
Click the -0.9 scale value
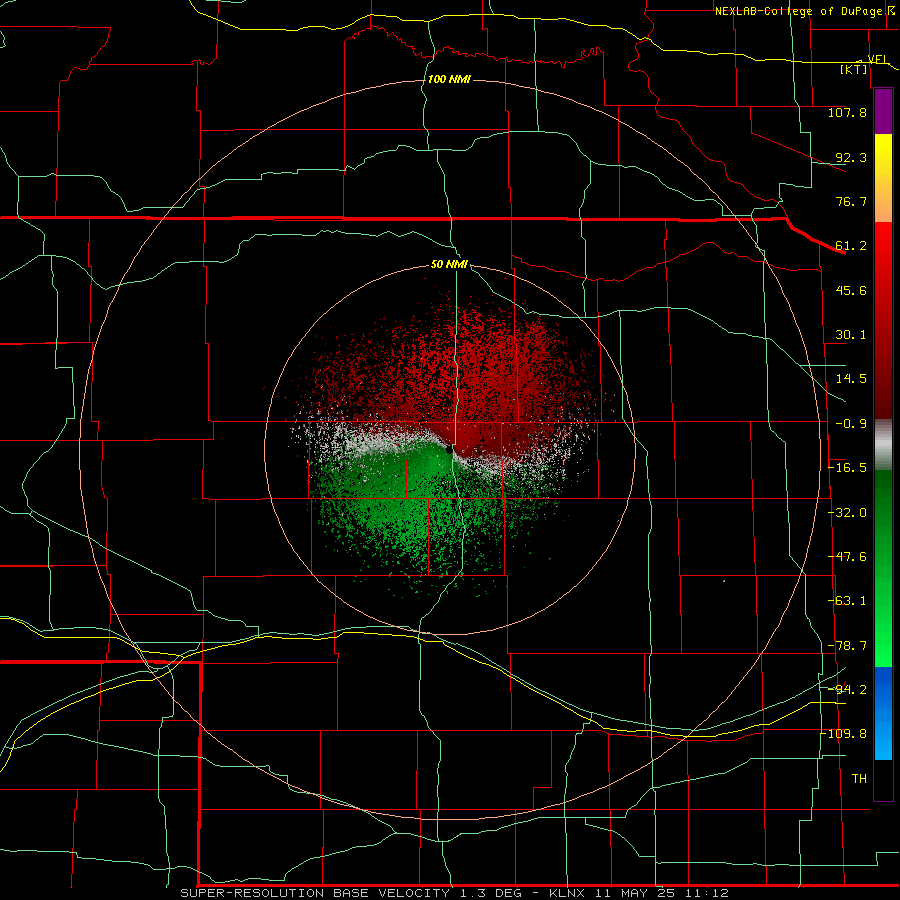[x=851, y=424]
